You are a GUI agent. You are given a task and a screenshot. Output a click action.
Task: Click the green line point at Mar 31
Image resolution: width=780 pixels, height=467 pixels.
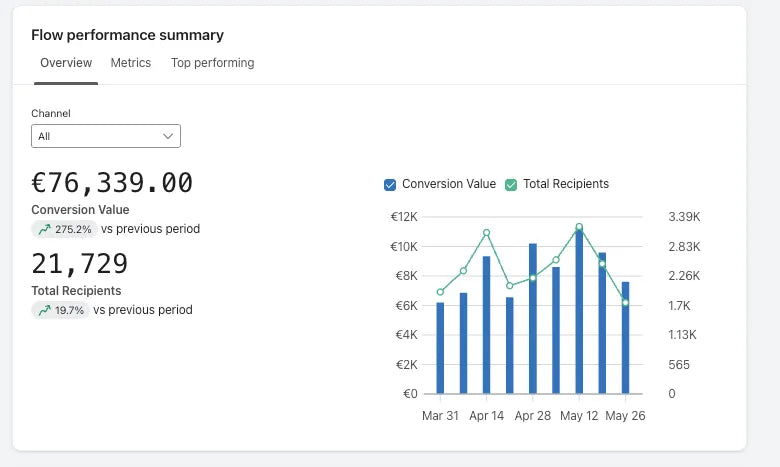tap(440, 292)
